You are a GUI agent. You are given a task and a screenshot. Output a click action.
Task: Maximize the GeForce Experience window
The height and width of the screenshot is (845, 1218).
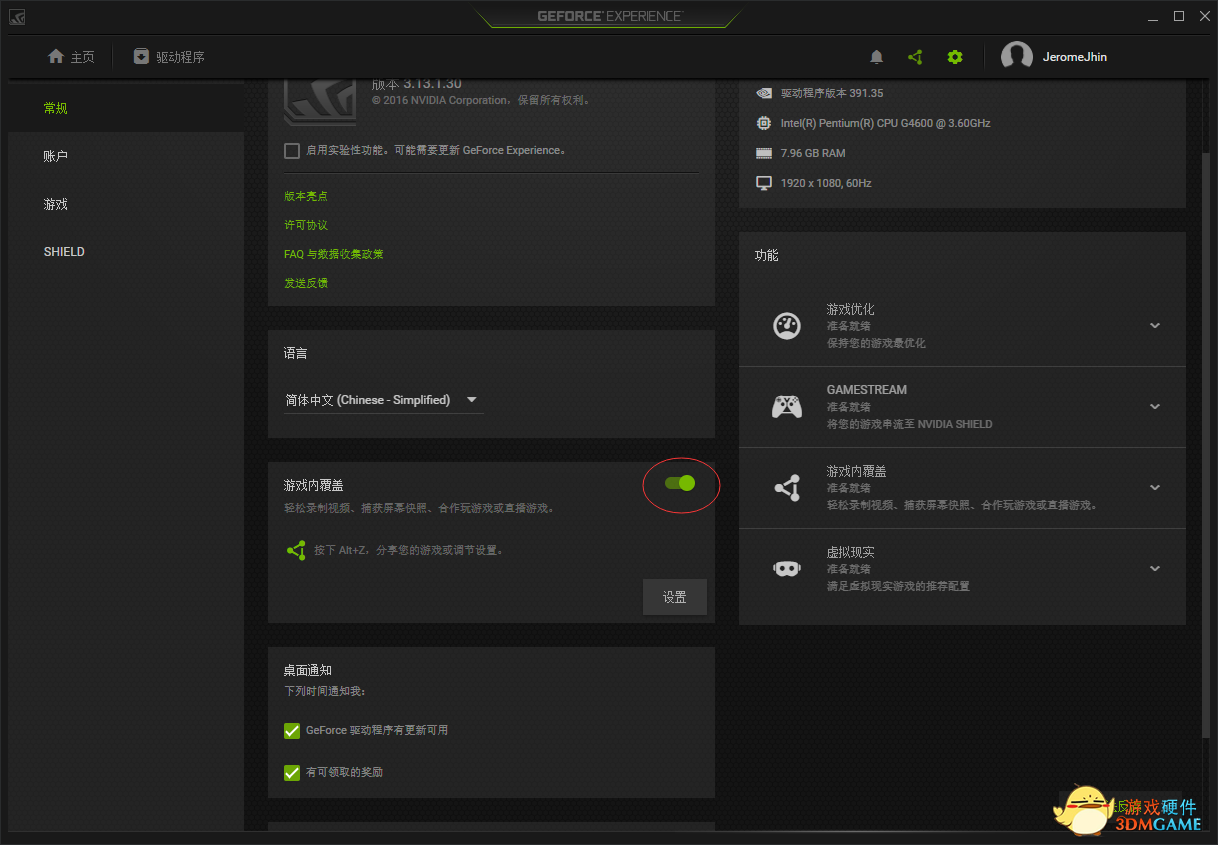pos(1179,16)
